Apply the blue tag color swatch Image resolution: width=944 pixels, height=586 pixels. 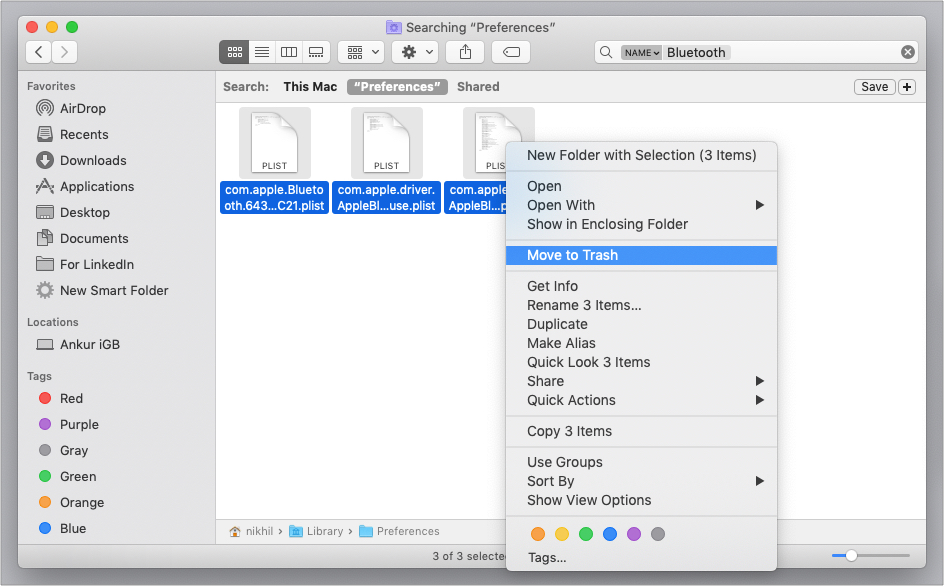[x=610, y=534]
